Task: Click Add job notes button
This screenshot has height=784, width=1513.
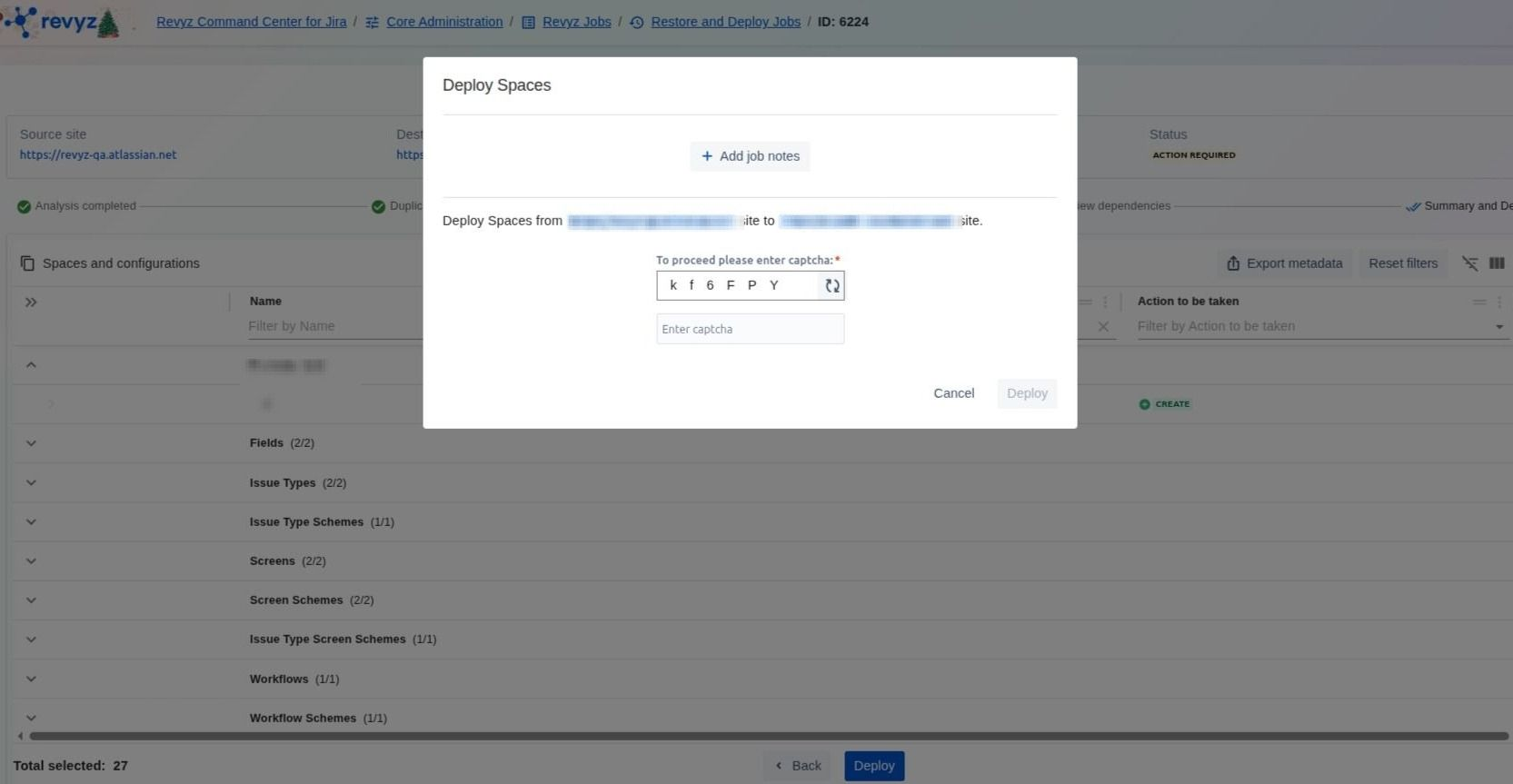Action: pos(750,156)
